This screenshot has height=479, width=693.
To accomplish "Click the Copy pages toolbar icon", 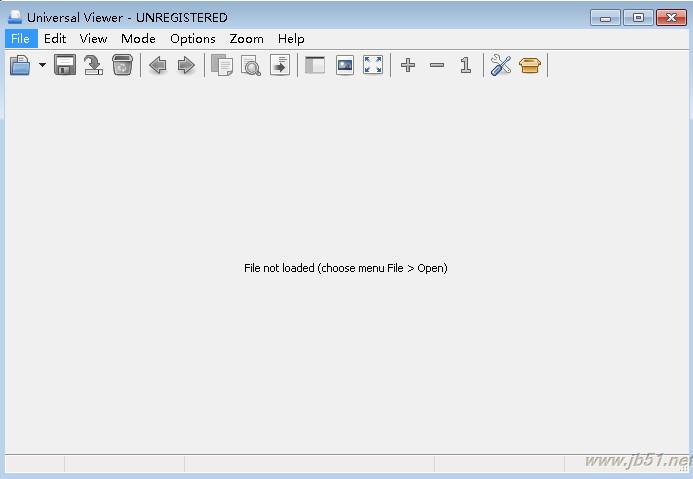I will (222, 65).
